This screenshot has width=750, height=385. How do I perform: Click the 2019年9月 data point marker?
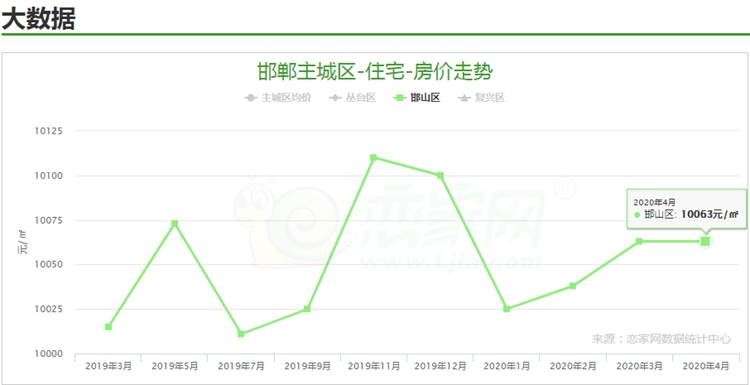coord(307,309)
